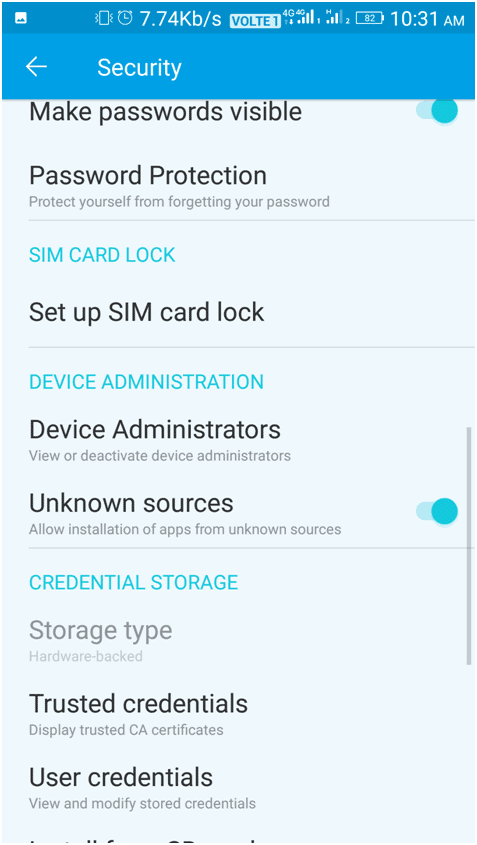Tap the SIM 2 signal bars
Screen dimensions: 477x845
pyautogui.click(x=338, y=18)
